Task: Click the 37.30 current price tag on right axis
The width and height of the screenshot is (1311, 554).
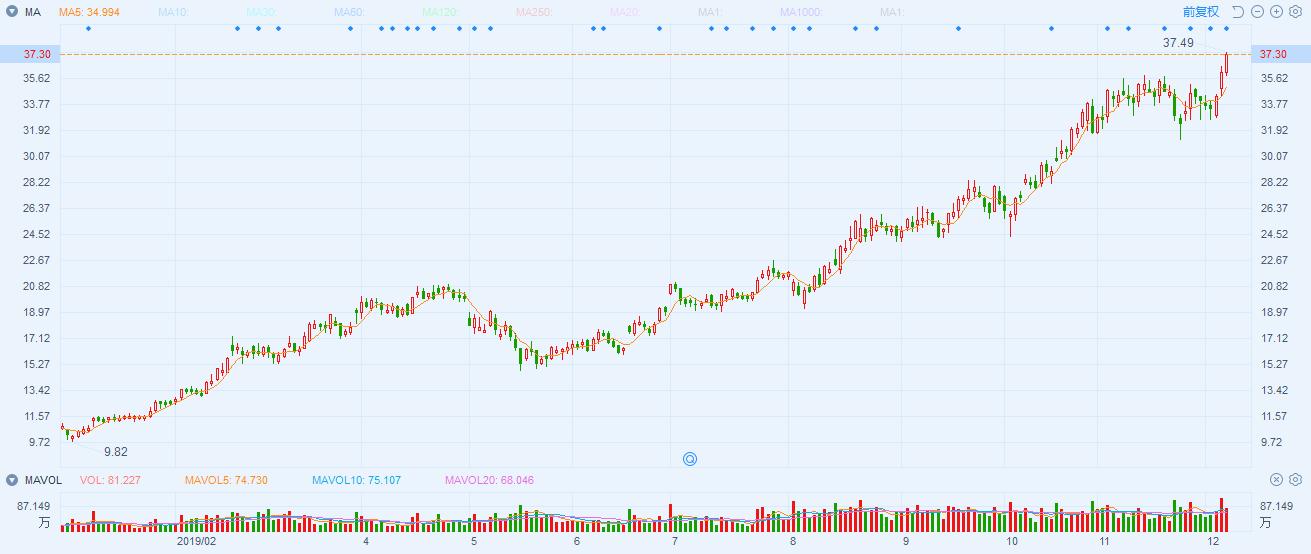Action: [1273, 54]
